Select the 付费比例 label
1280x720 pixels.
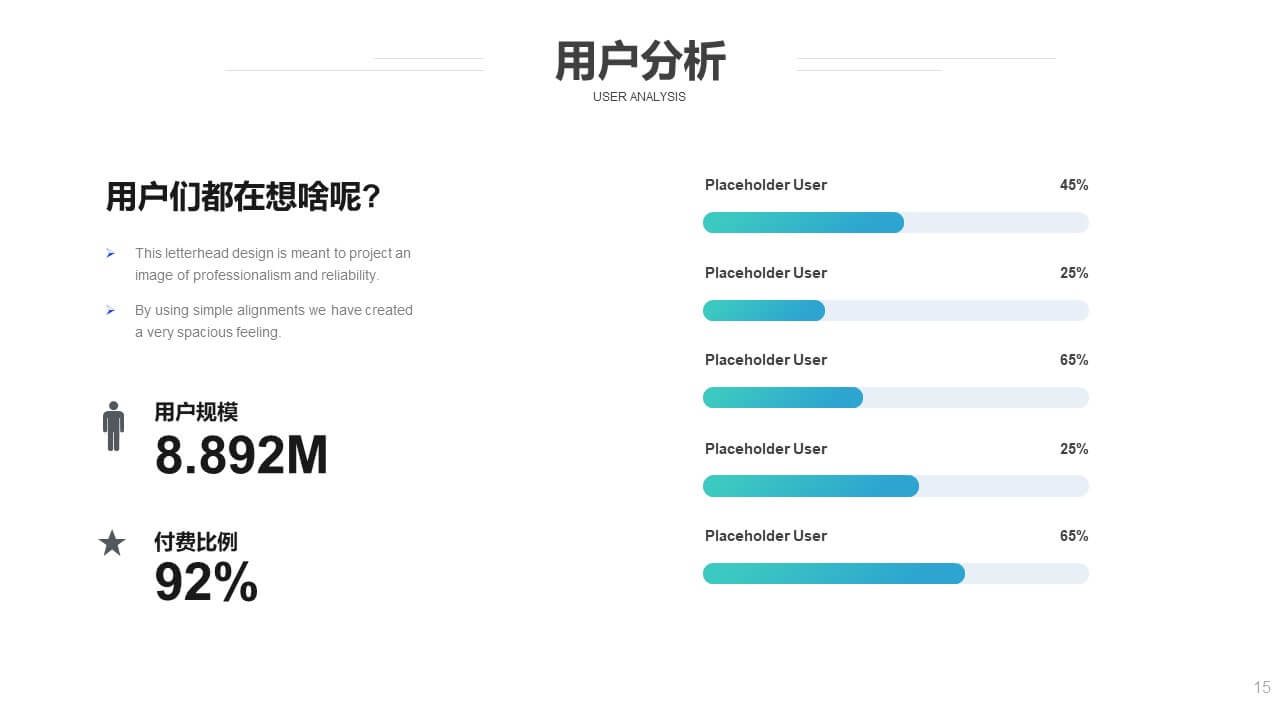(x=196, y=542)
